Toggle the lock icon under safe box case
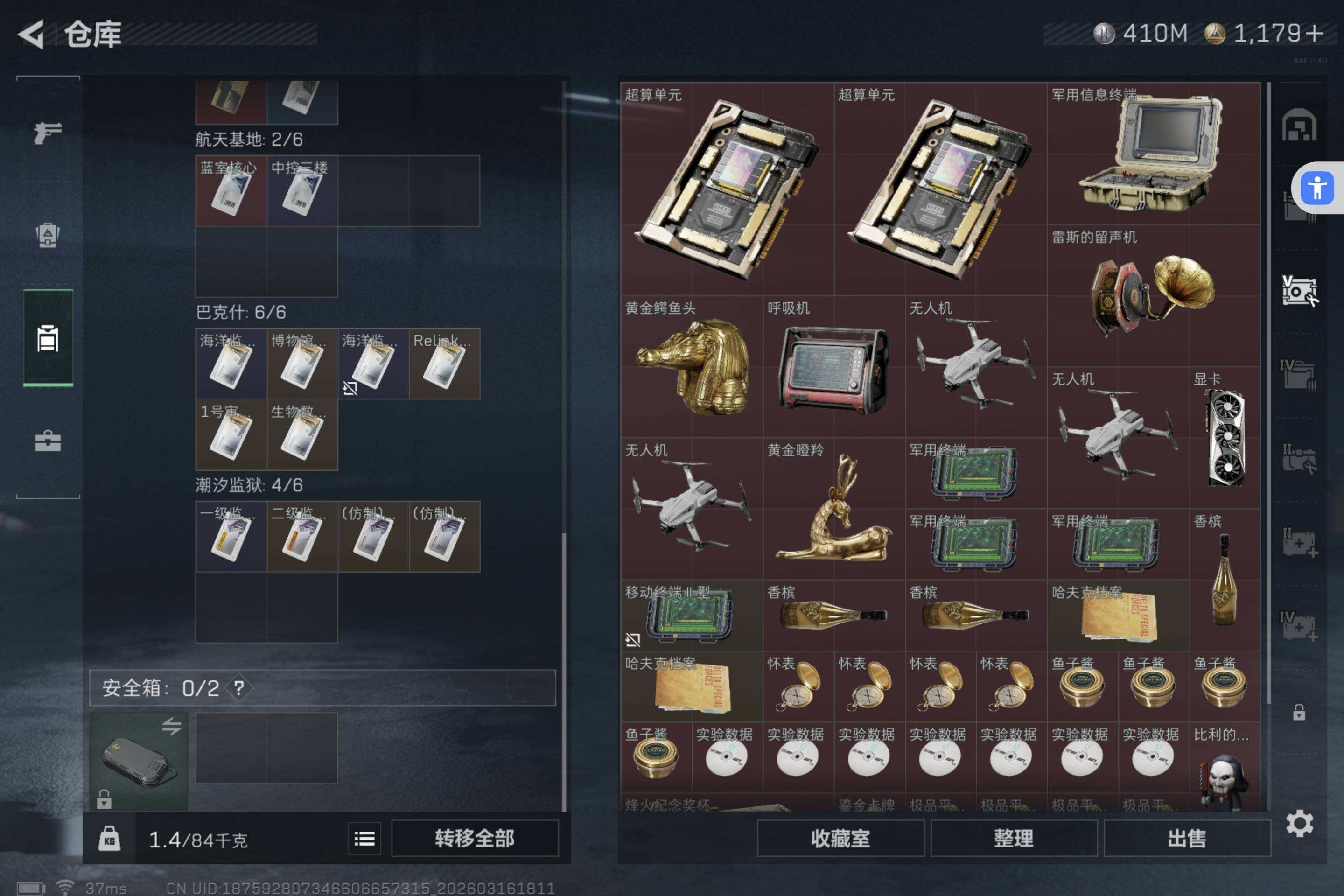Screen dimensions: 1344x896 coord(104,799)
